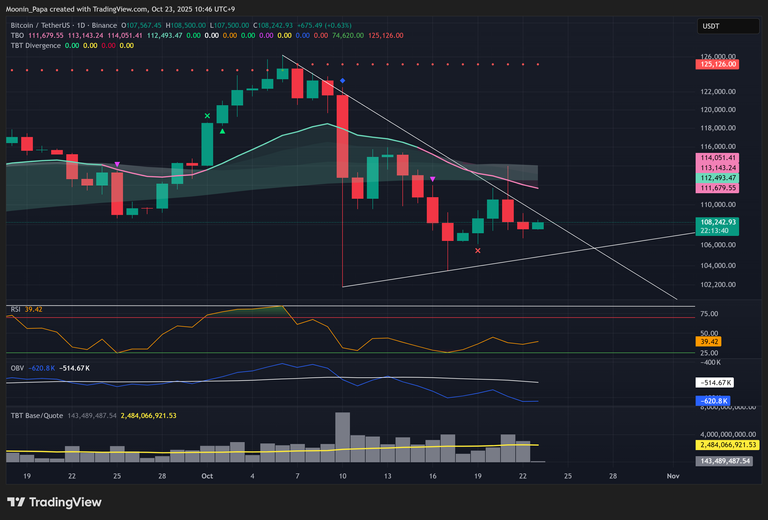Image resolution: width=768 pixels, height=520 pixels.
Task: Click the green X marker above the candles
Action: 207,116
